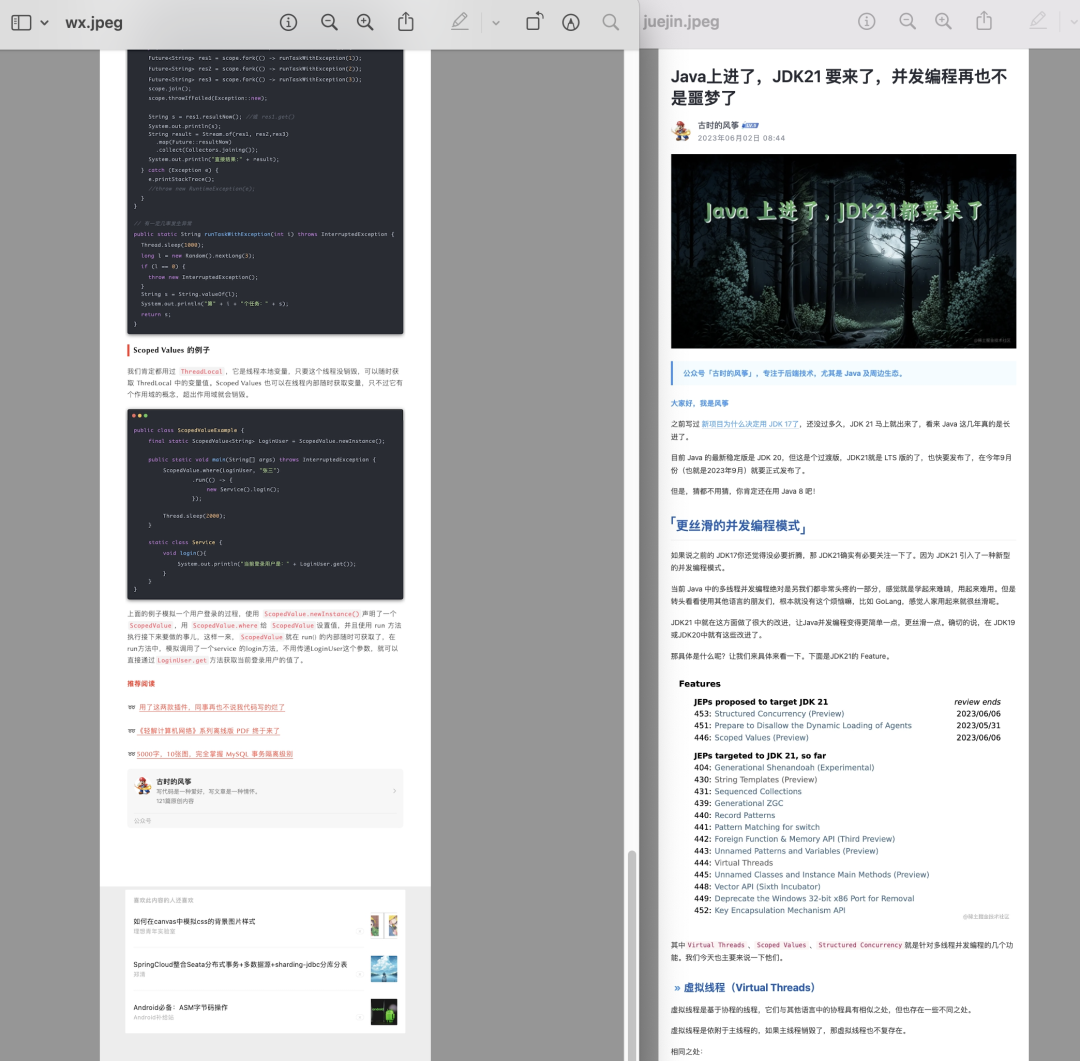Click the date 2023年06月02日 08:44
The image size is (1080, 1061).
point(741,138)
